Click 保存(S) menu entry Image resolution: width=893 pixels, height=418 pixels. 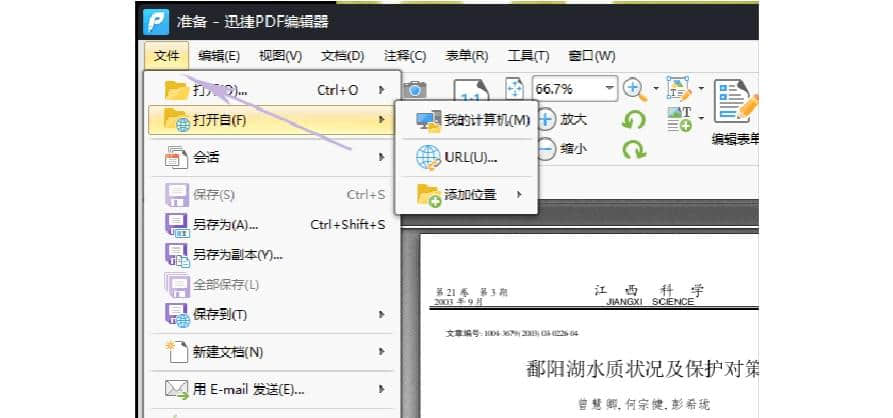pos(271,195)
